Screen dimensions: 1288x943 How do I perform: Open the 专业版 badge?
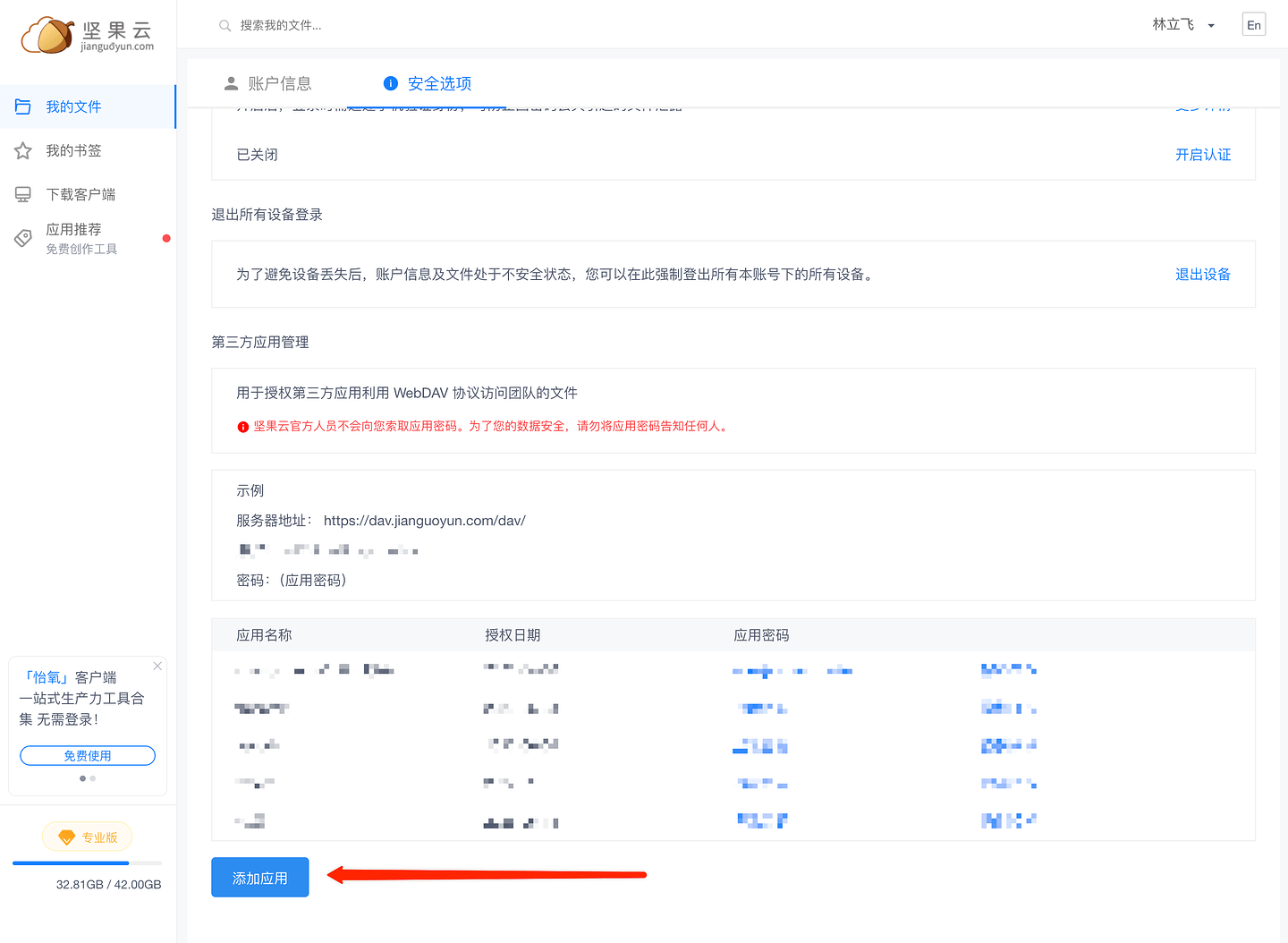(88, 837)
